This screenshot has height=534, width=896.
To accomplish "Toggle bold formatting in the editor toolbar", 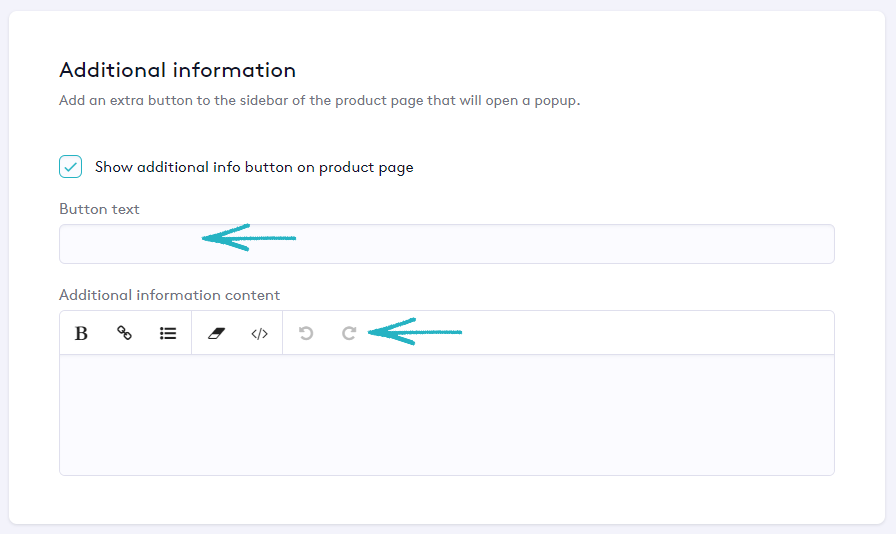I will coord(82,333).
